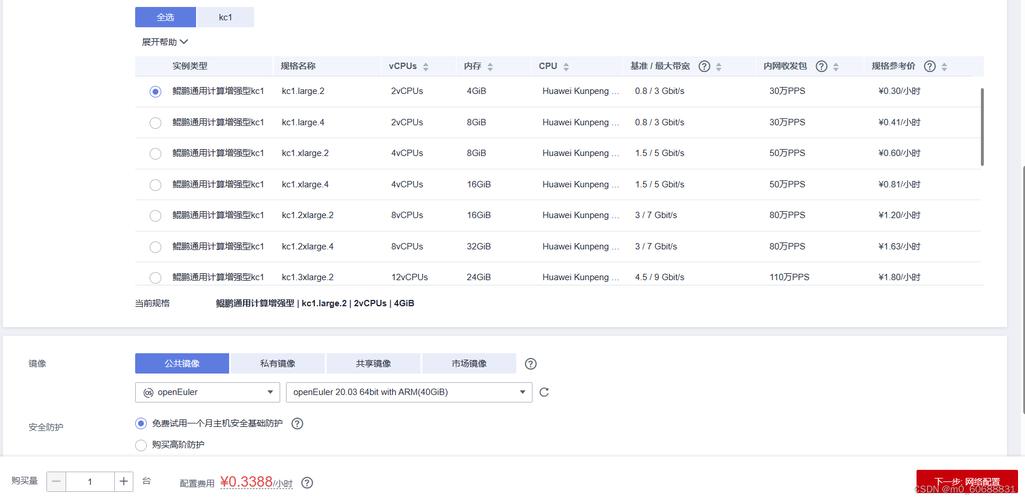Select kc1.xlarge.2 radio button

pyautogui.click(x=155, y=154)
